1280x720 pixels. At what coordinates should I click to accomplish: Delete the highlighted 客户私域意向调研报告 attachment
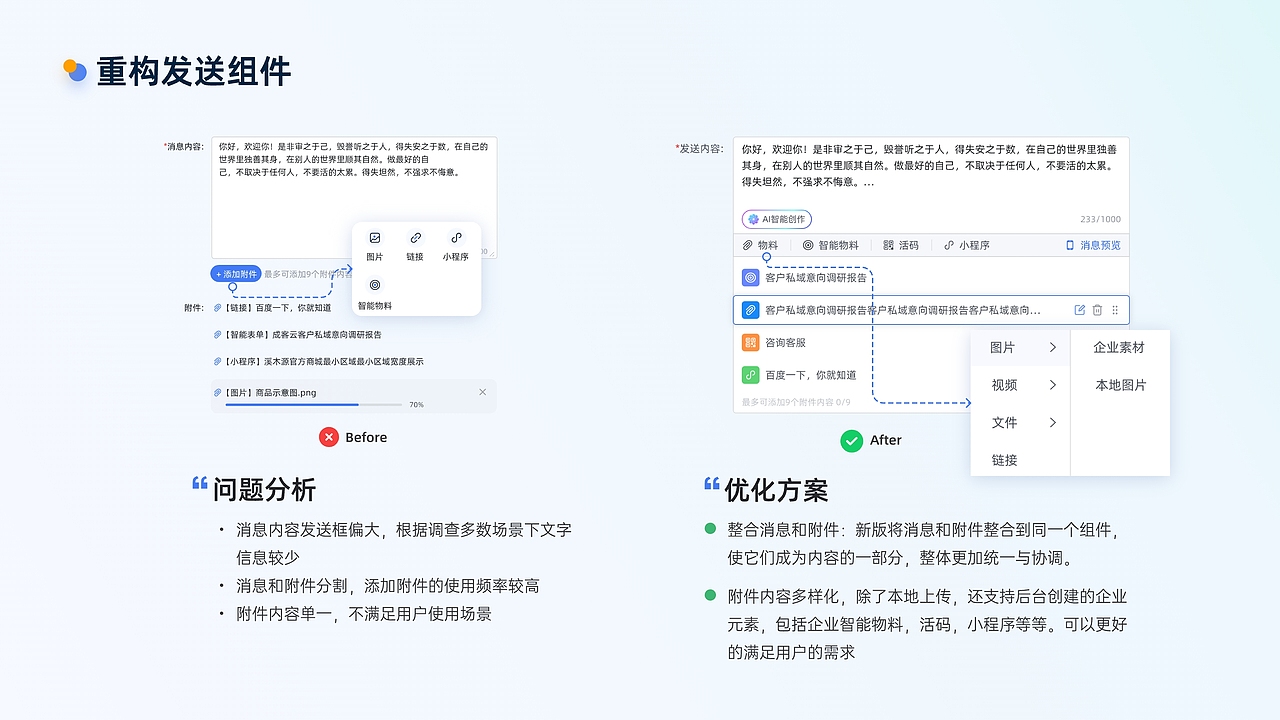1097,310
